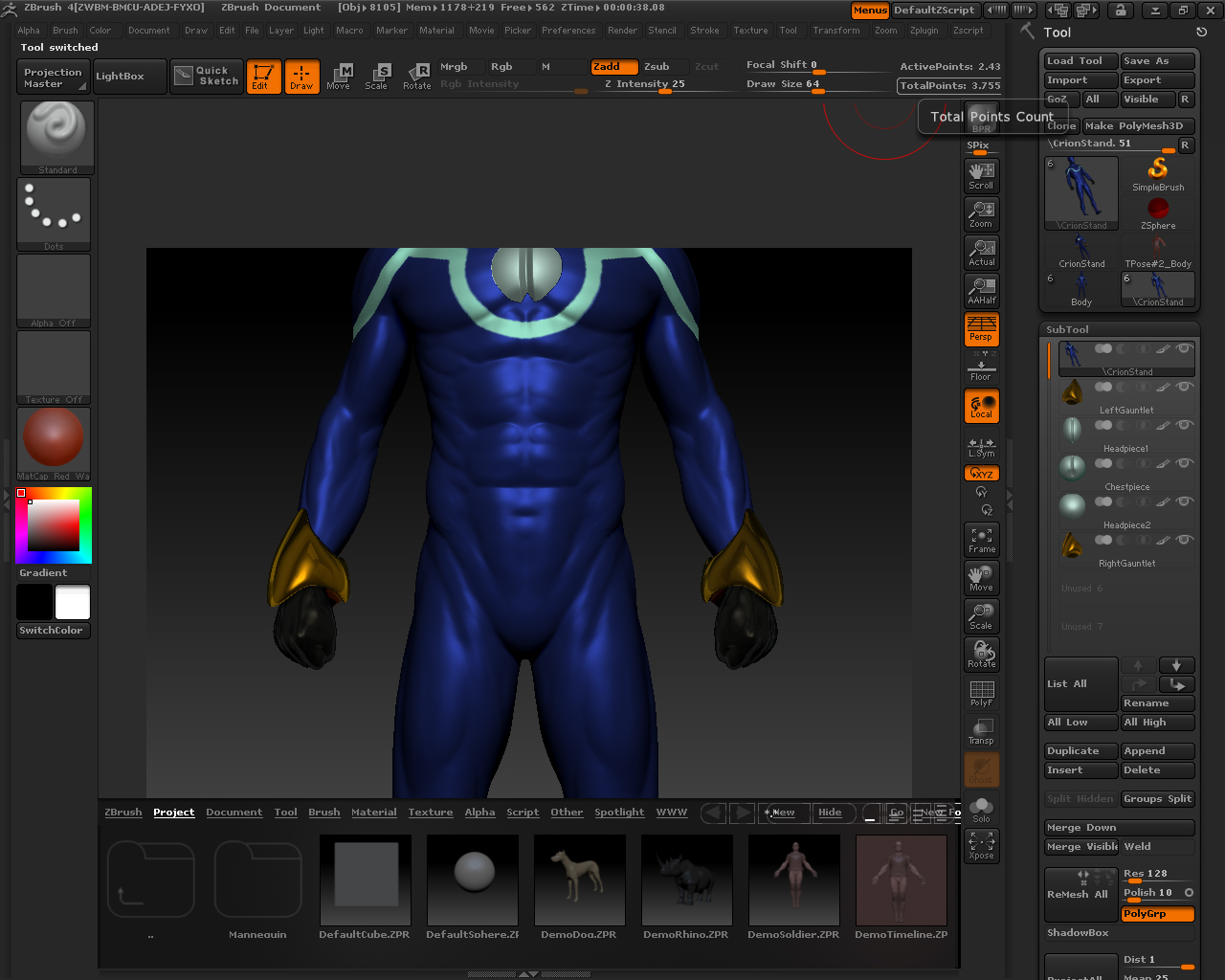Hide the RightGauntlet subtool eye icon

pos(1185,540)
